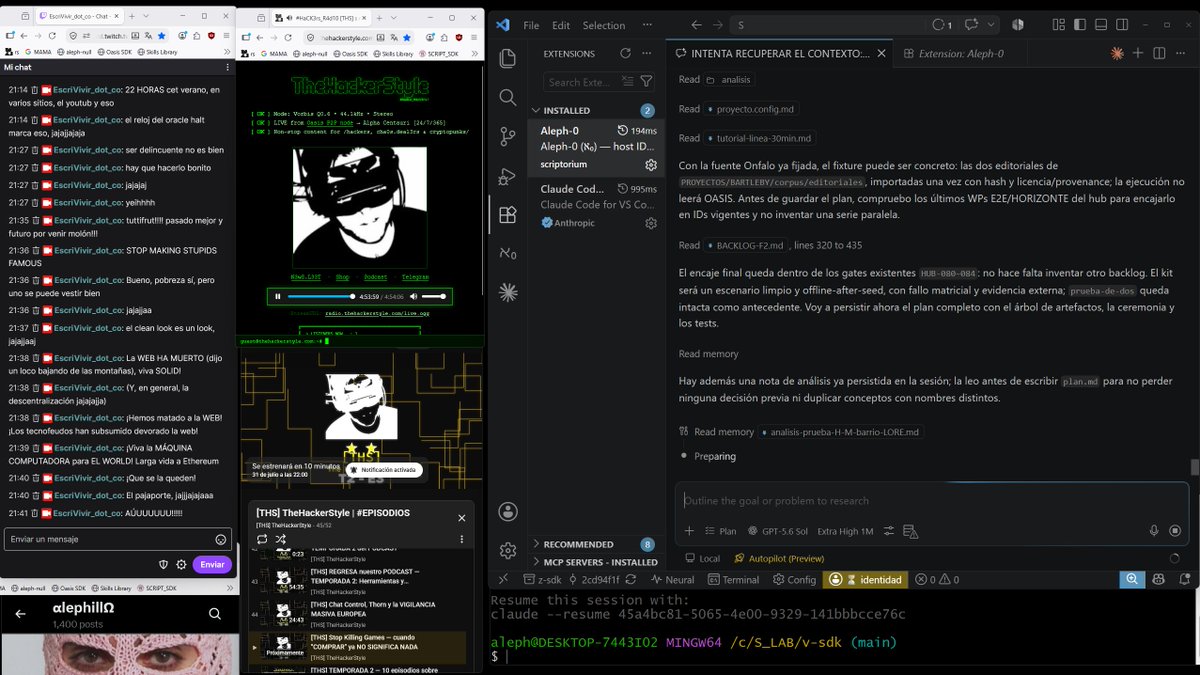The width and height of the screenshot is (1200, 675).
Task: Adjust the radio player volume slider
Action: (434, 297)
